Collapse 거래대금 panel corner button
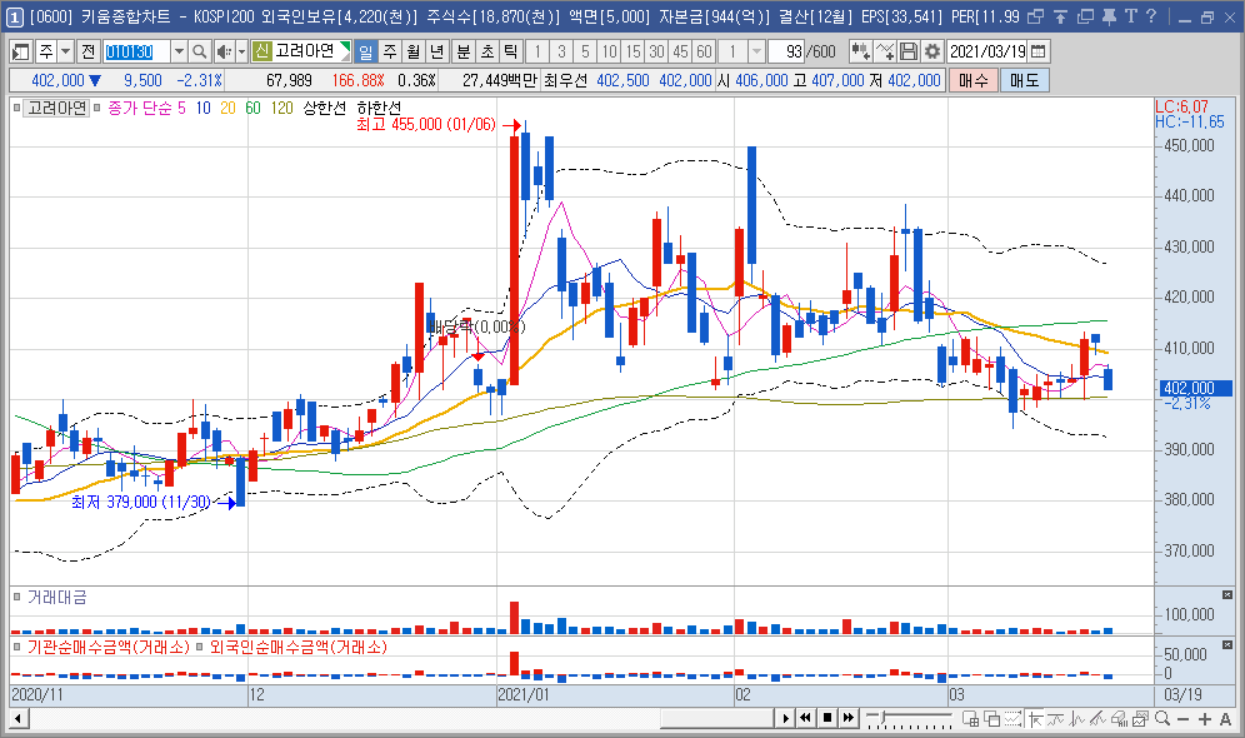 [1228, 595]
